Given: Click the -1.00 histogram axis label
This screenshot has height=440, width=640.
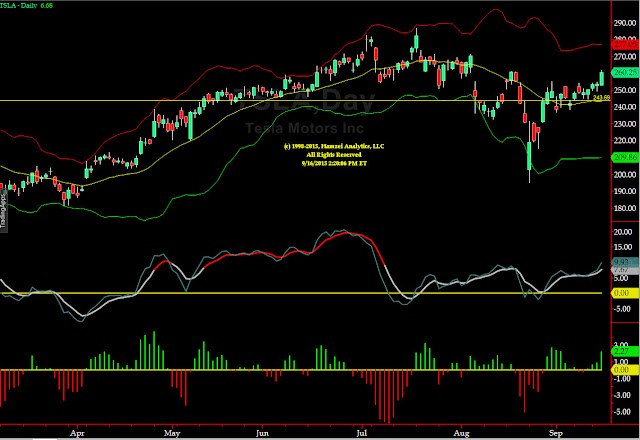Looking at the screenshot, I should click(621, 379).
